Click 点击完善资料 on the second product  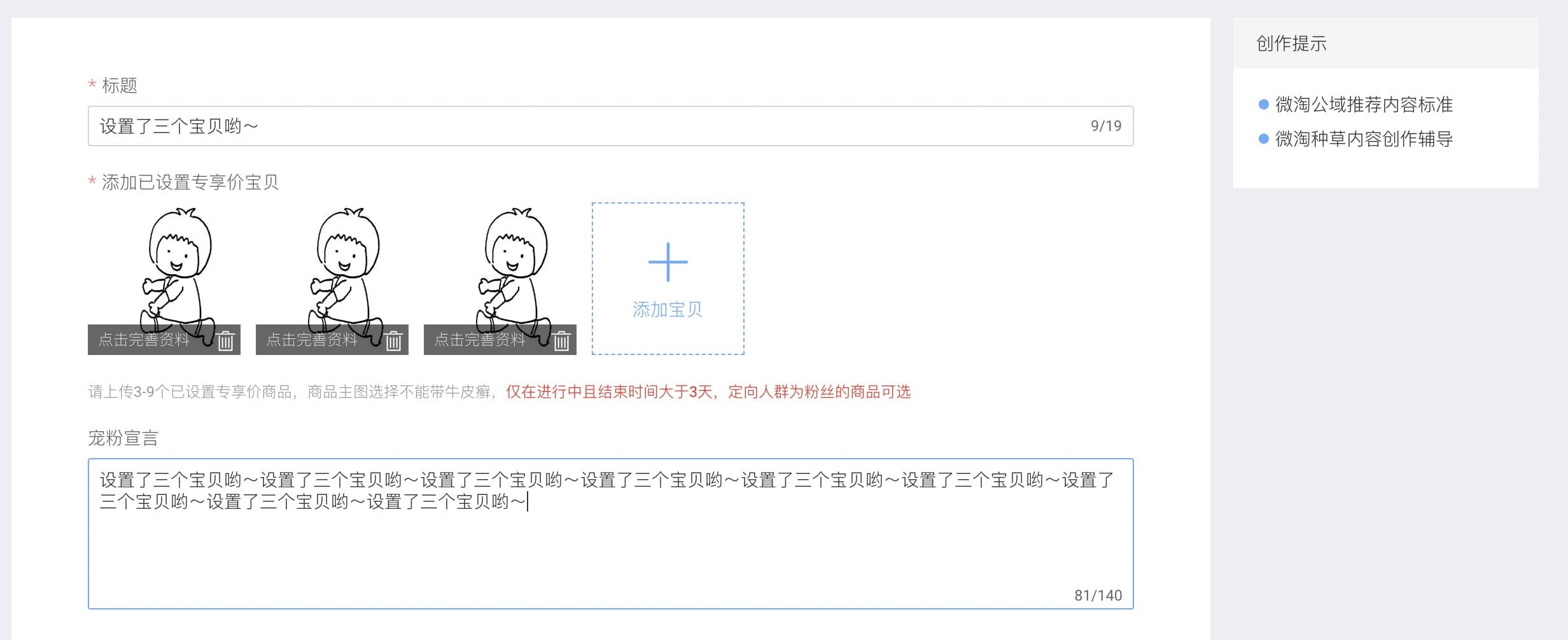312,340
